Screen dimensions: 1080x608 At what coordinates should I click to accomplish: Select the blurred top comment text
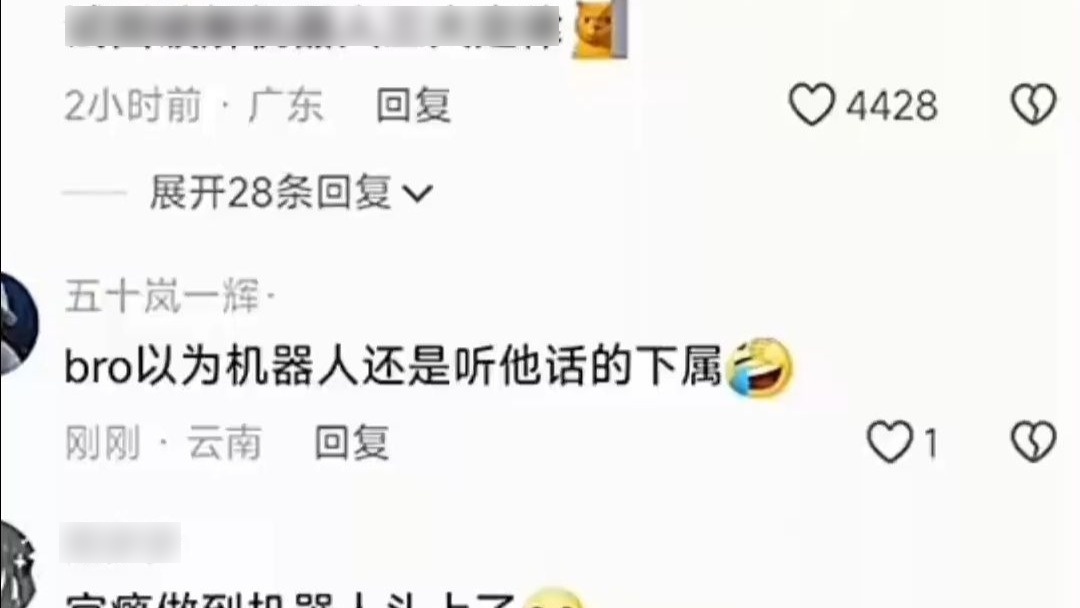pos(313,26)
